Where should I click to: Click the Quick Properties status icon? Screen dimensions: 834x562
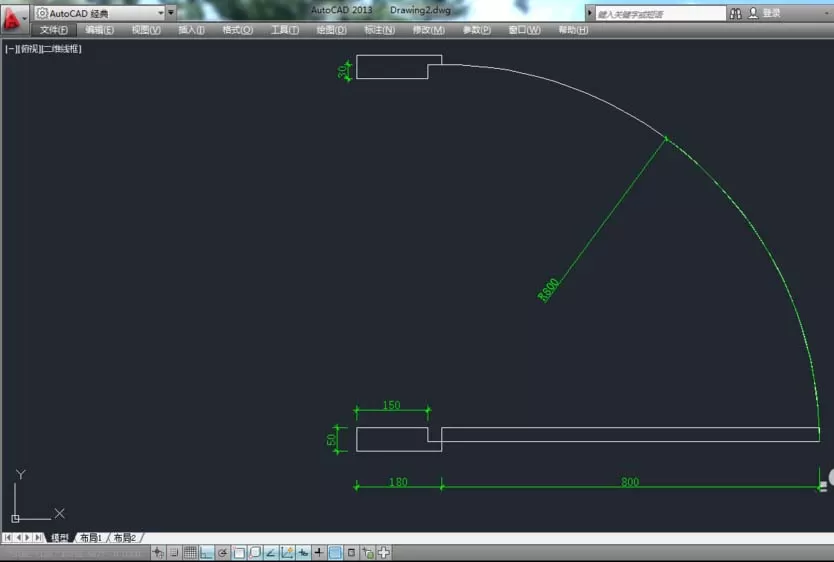point(351,553)
